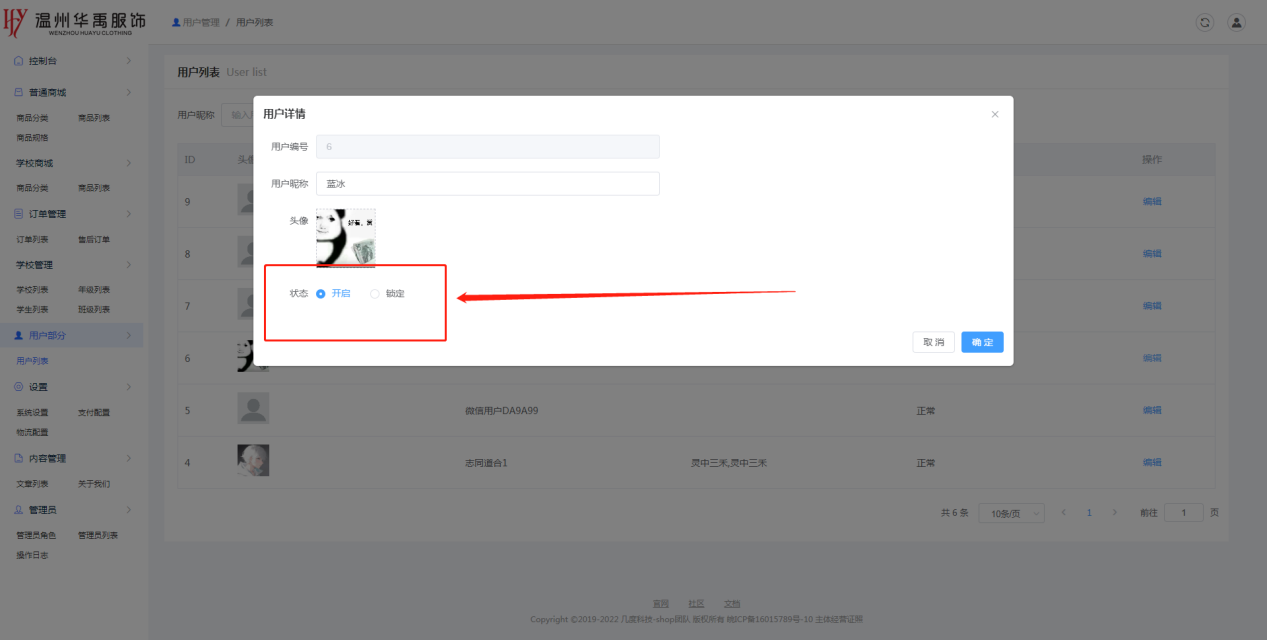Click the refresh icon in top header

click(1205, 22)
